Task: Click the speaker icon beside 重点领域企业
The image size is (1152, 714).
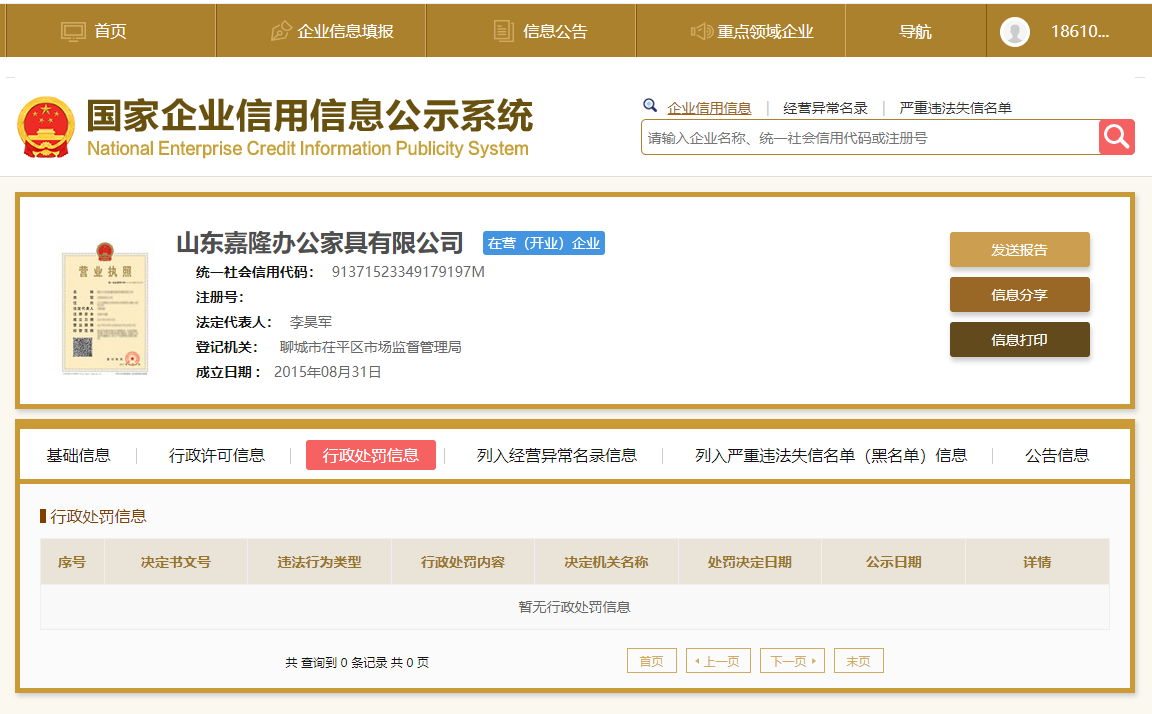Action: [x=702, y=31]
